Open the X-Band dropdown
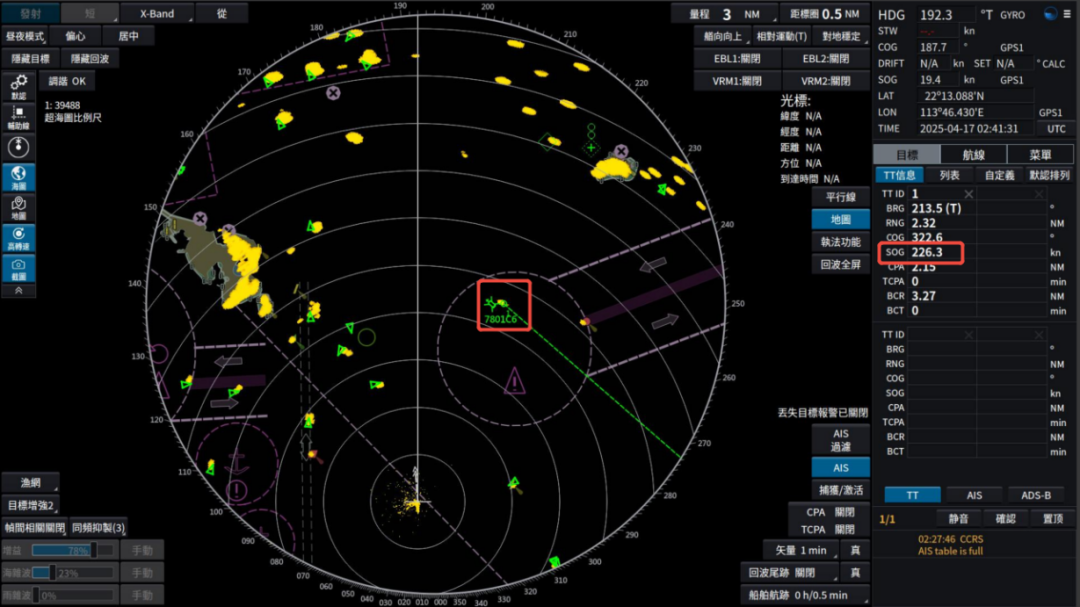Viewport: 1080px width, 607px height. (x=156, y=14)
